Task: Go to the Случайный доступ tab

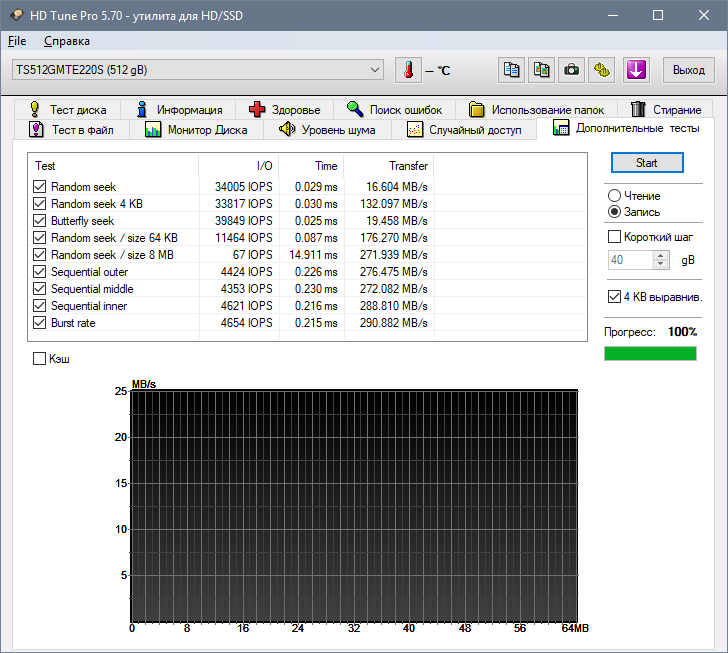Action: (464, 130)
